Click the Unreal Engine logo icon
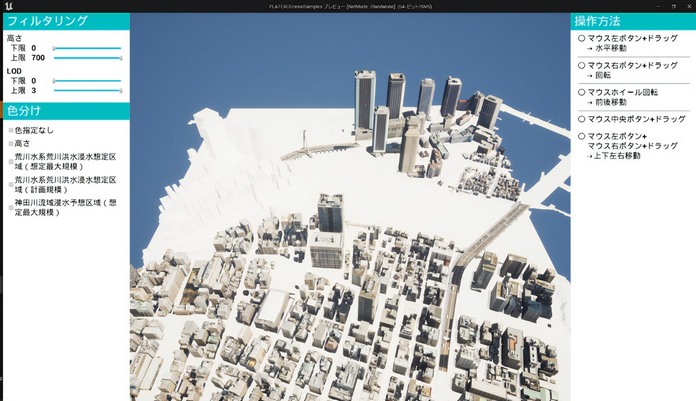 pyautogui.click(x=10, y=6)
